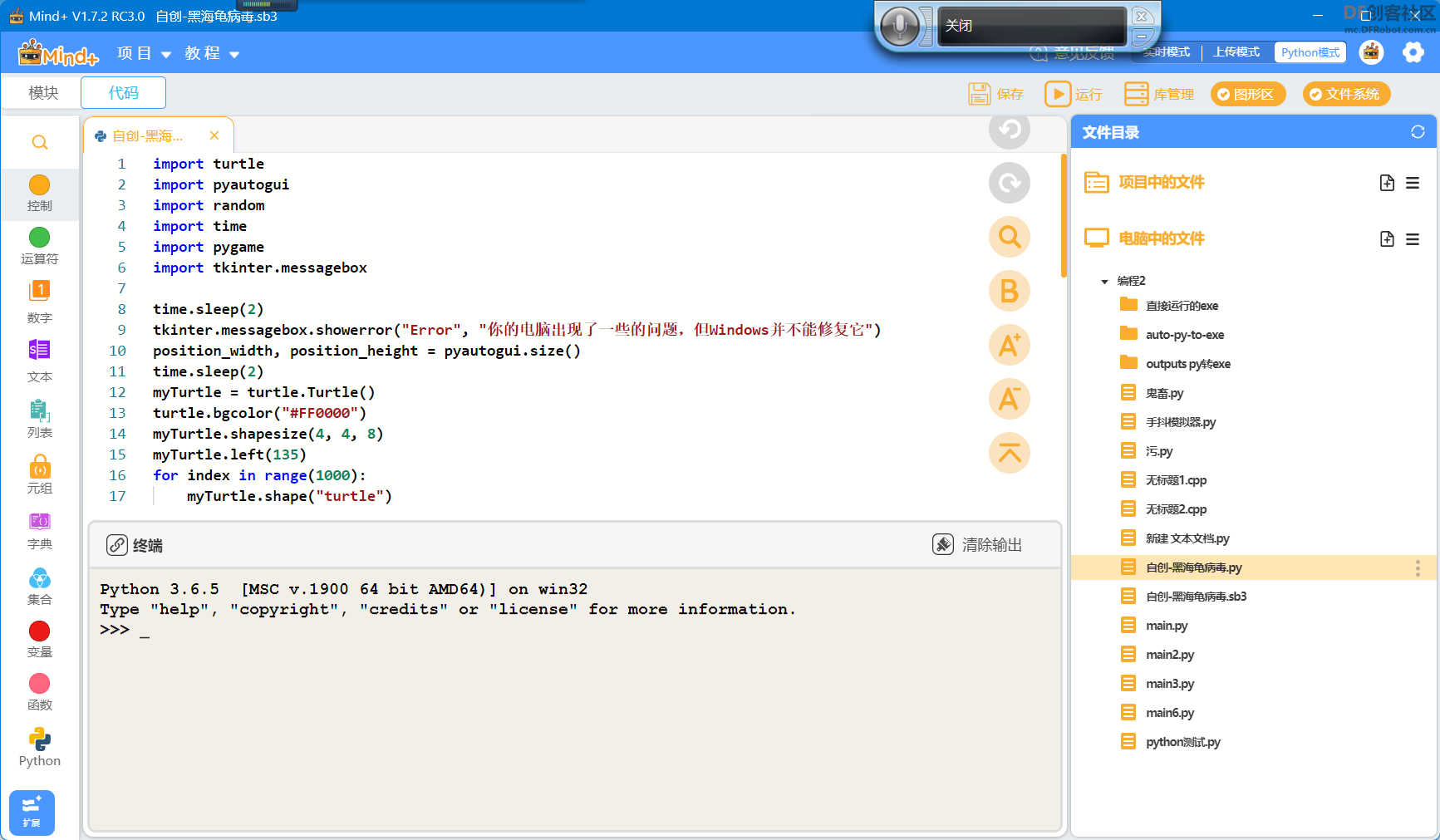Select the 函数 category

(x=39, y=692)
